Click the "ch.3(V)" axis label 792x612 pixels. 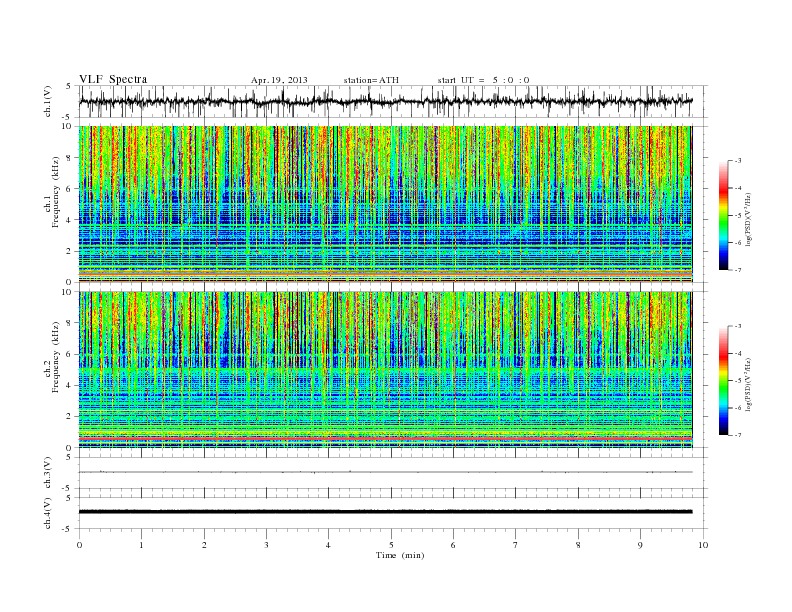click(48, 473)
